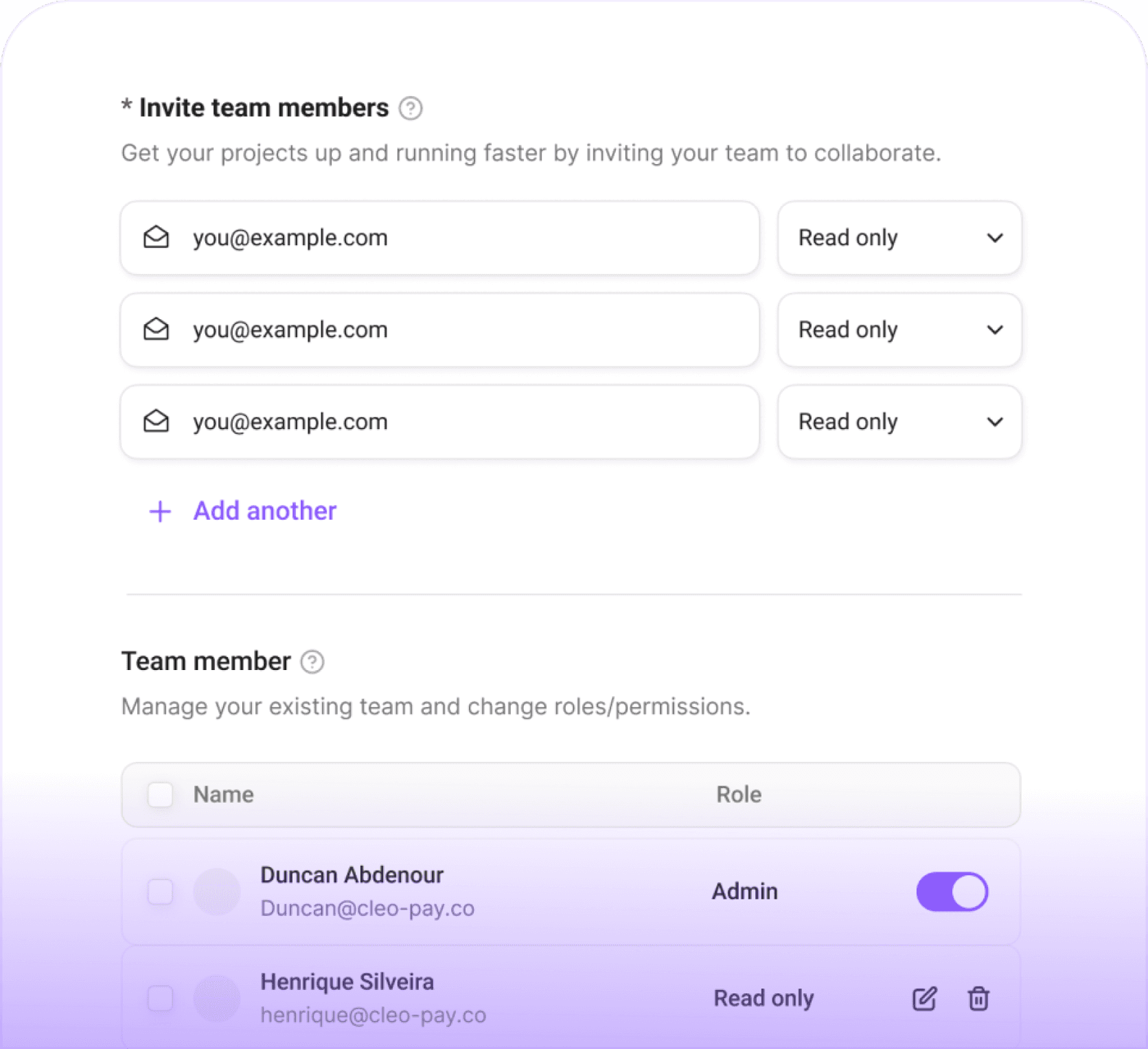Open first Read only role dropdown

pyautogui.click(x=899, y=238)
